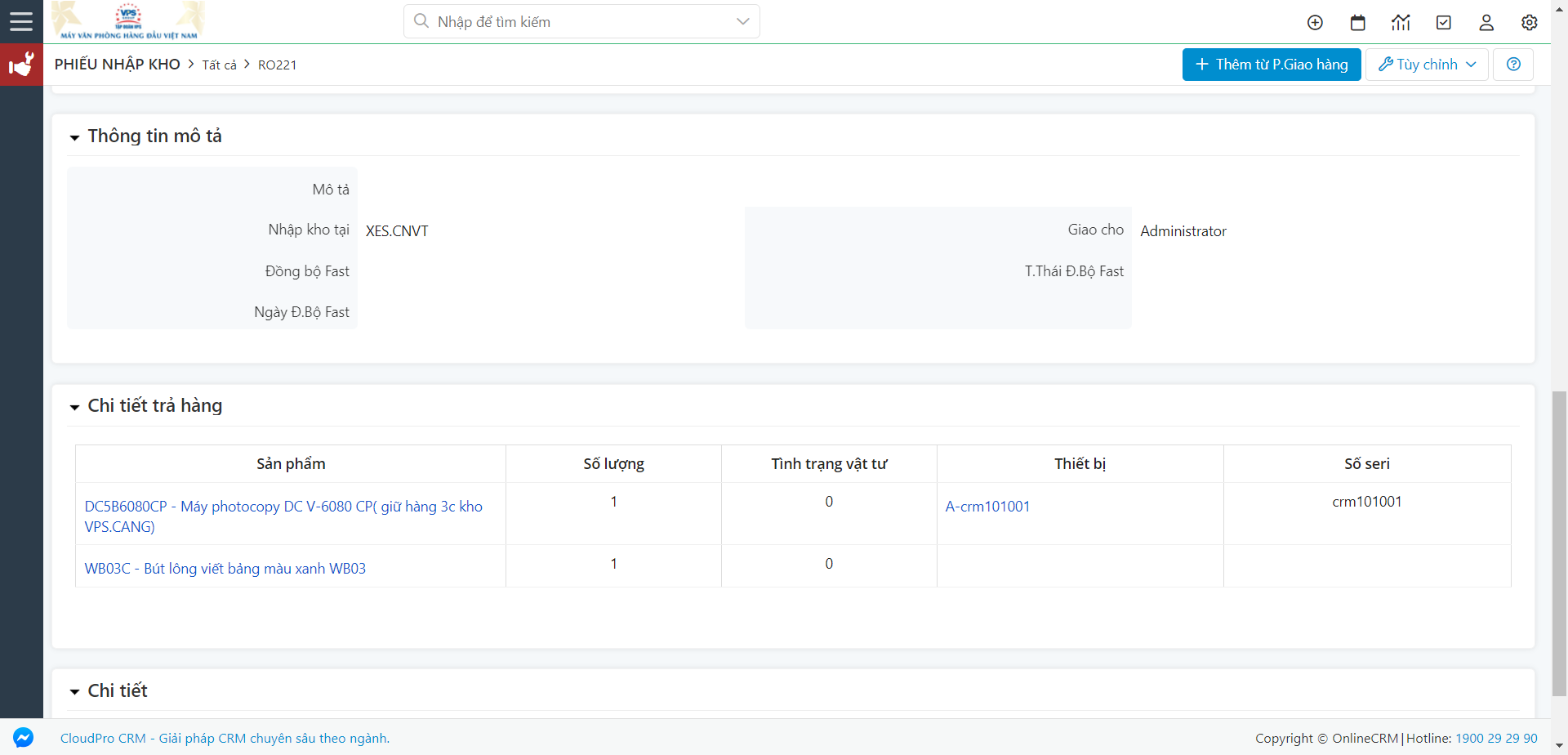Open the CloudPro CRM footer link
Image resolution: width=1568 pixels, height=755 pixels.
coord(225,738)
